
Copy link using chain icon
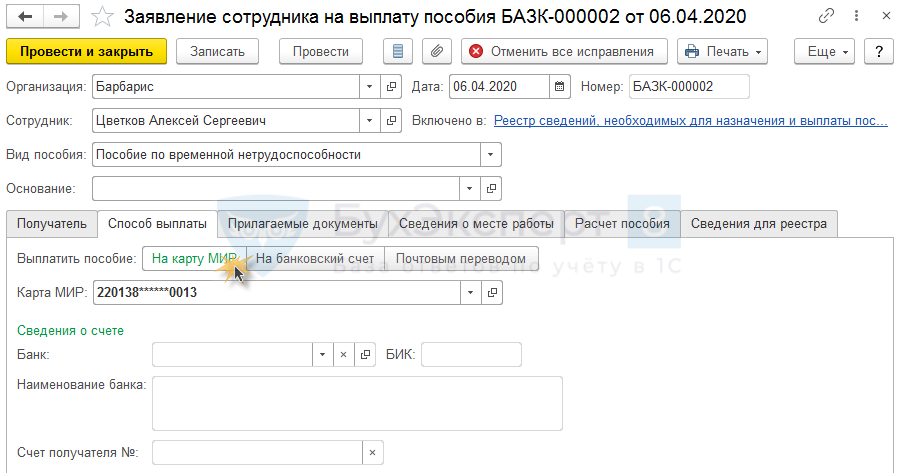click(827, 17)
